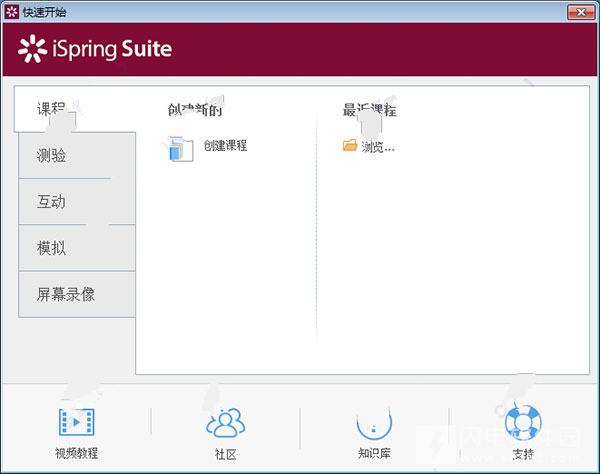Click the orange browse folder icon
This screenshot has width=600, height=474.
(350, 145)
